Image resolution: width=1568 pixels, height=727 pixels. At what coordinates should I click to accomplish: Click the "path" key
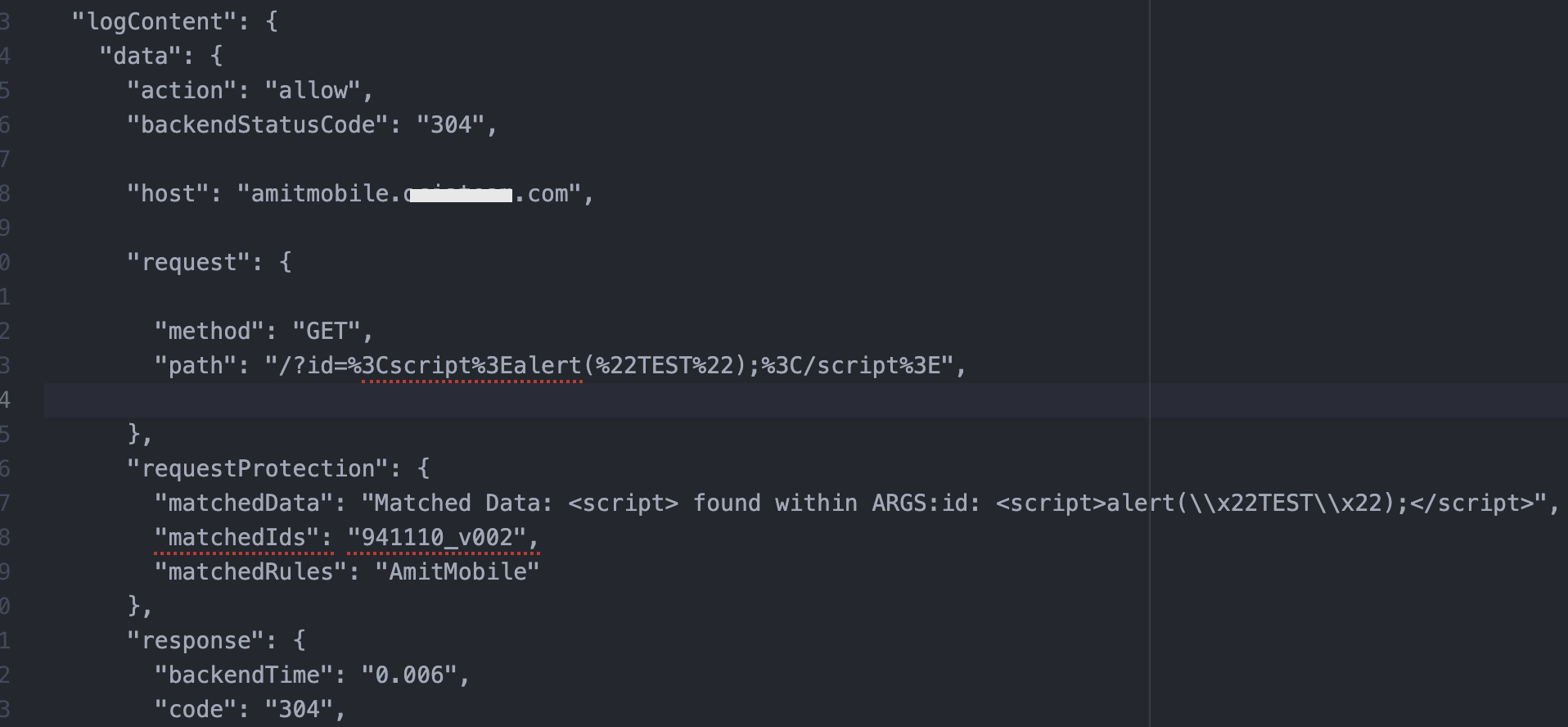point(196,365)
